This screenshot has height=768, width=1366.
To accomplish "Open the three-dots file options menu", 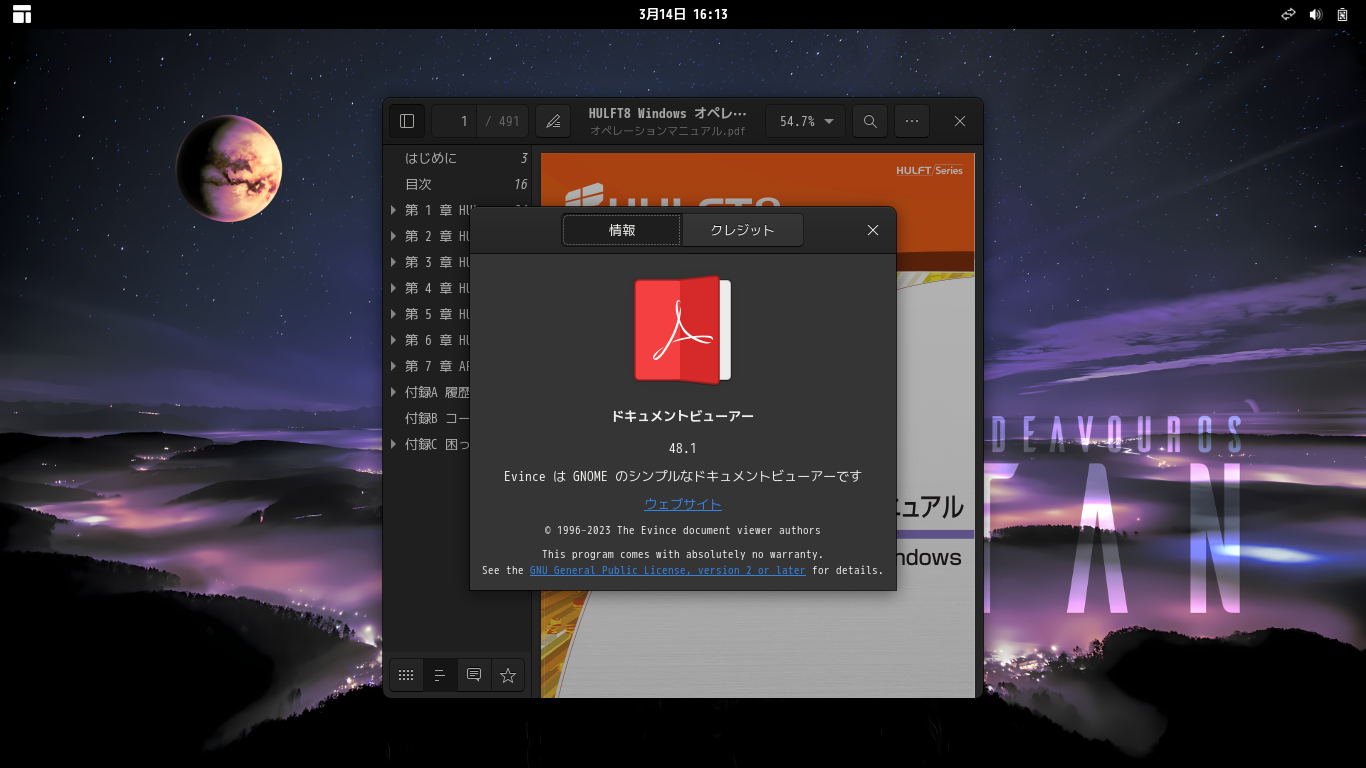I will point(912,121).
